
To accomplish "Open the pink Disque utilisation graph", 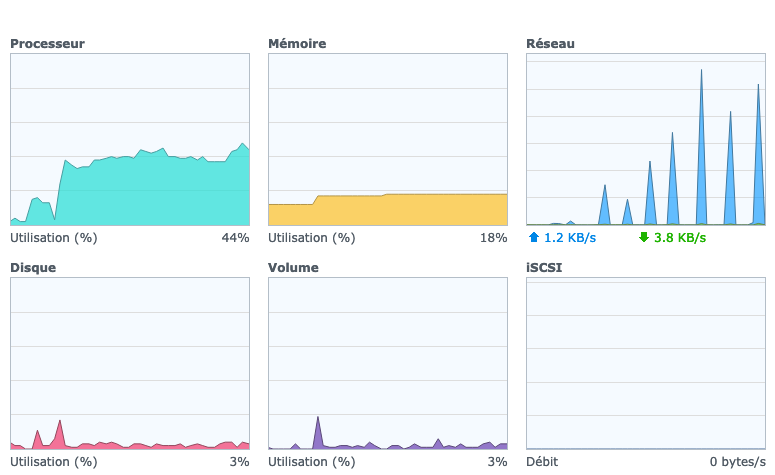I will pos(130,363).
